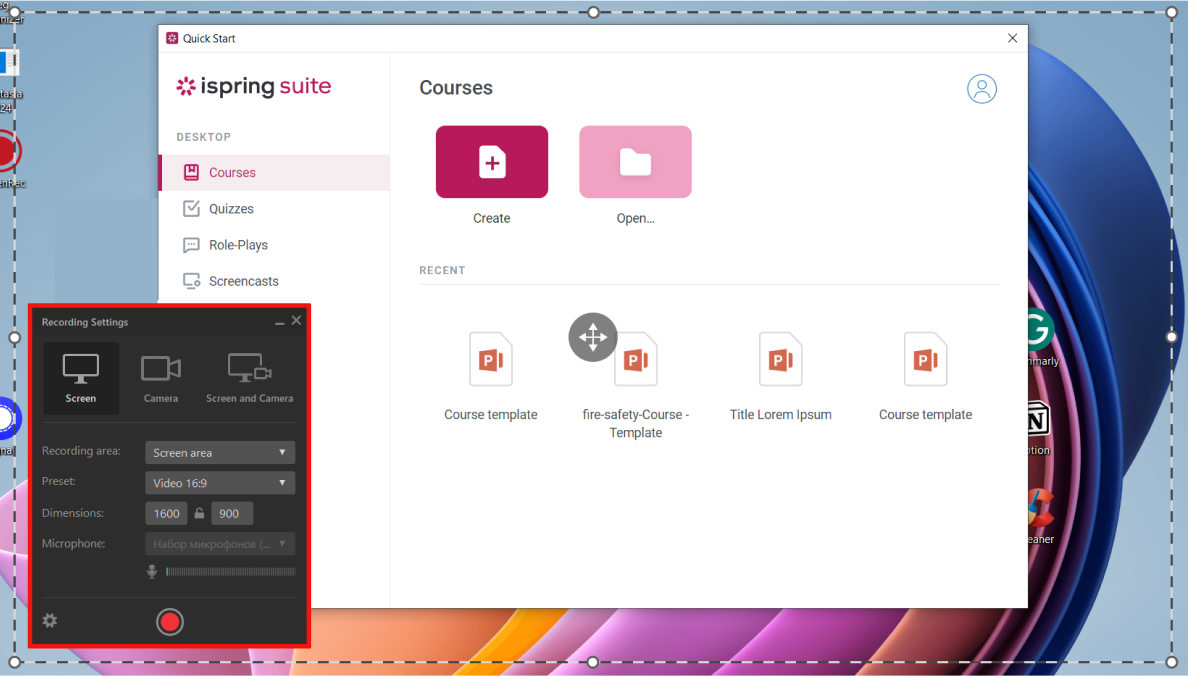Minimize the Recording Settings panel

(x=280, y=322)
